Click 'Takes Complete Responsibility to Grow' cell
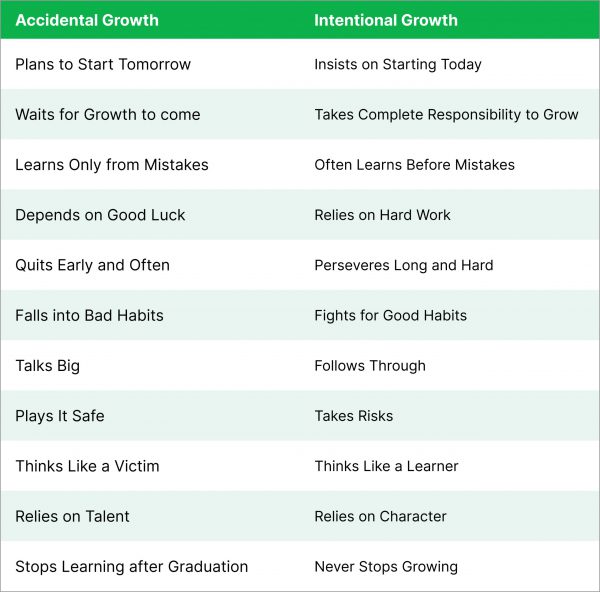Screen dimensions: 600x592 pyautogui.click(x=446, y=114)
